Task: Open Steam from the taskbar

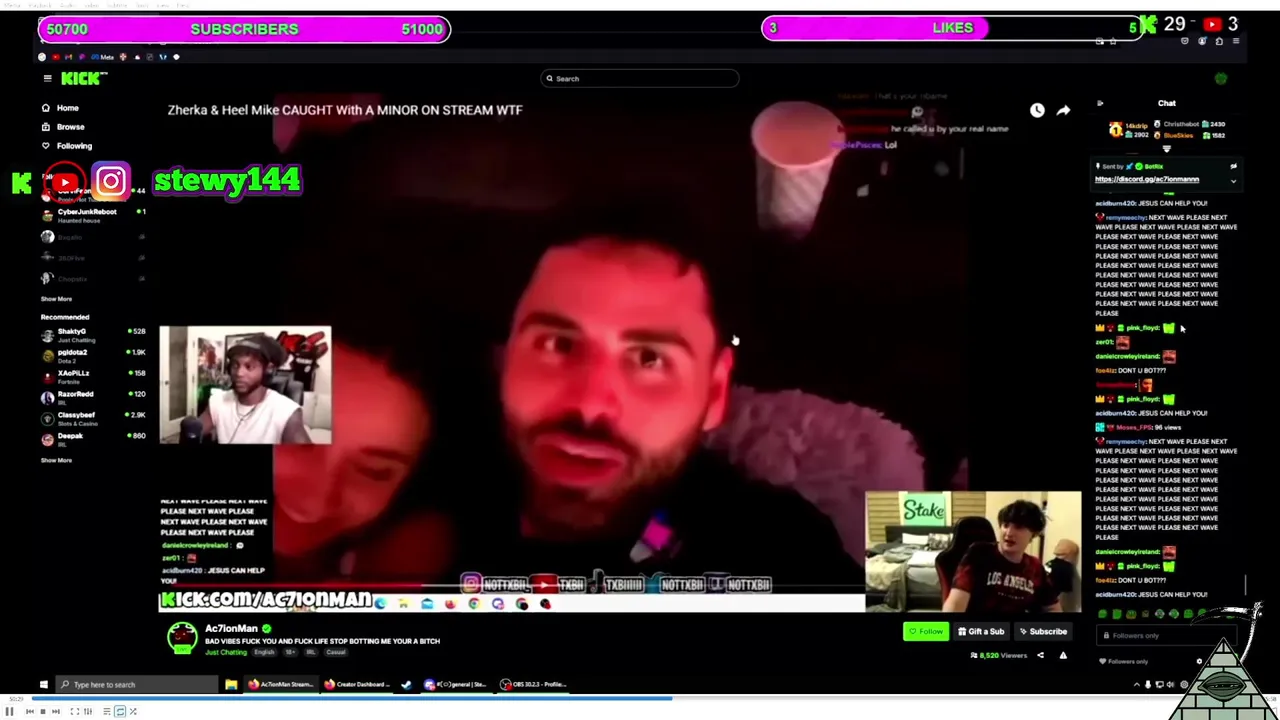Action: 406,685
